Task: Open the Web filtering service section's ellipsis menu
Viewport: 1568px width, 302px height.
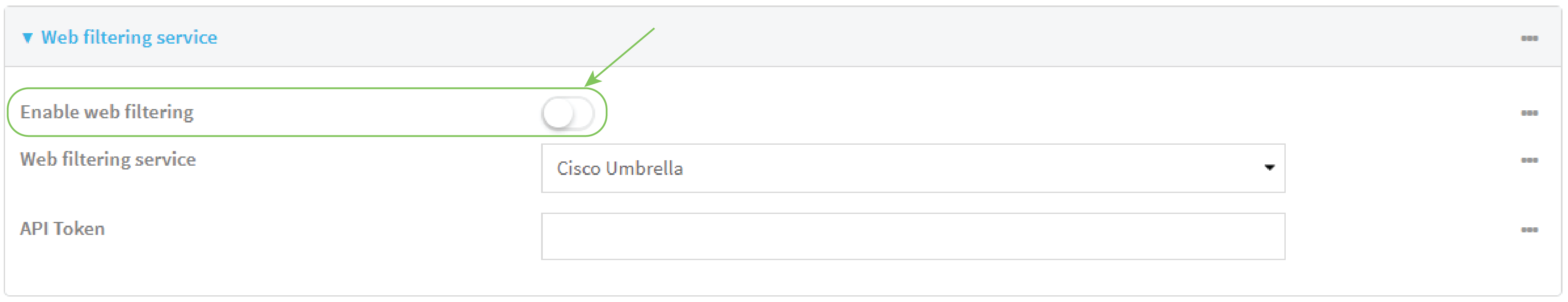Action: tap(1529, 38)
